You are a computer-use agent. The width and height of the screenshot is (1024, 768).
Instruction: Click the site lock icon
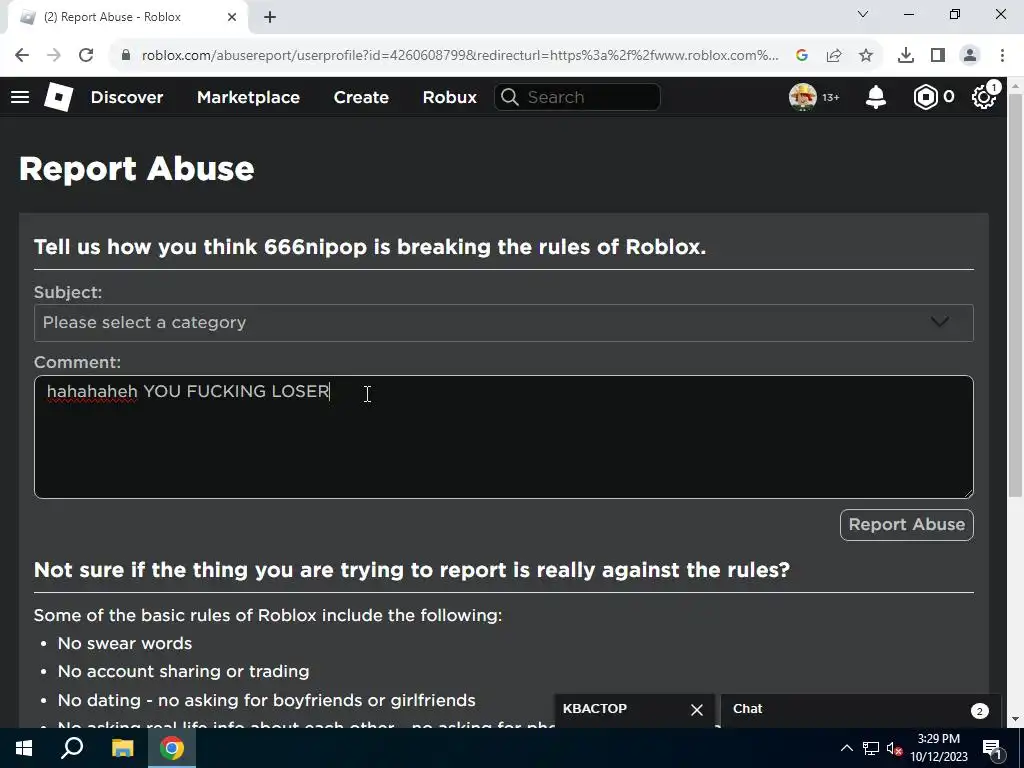coord(126,56)
